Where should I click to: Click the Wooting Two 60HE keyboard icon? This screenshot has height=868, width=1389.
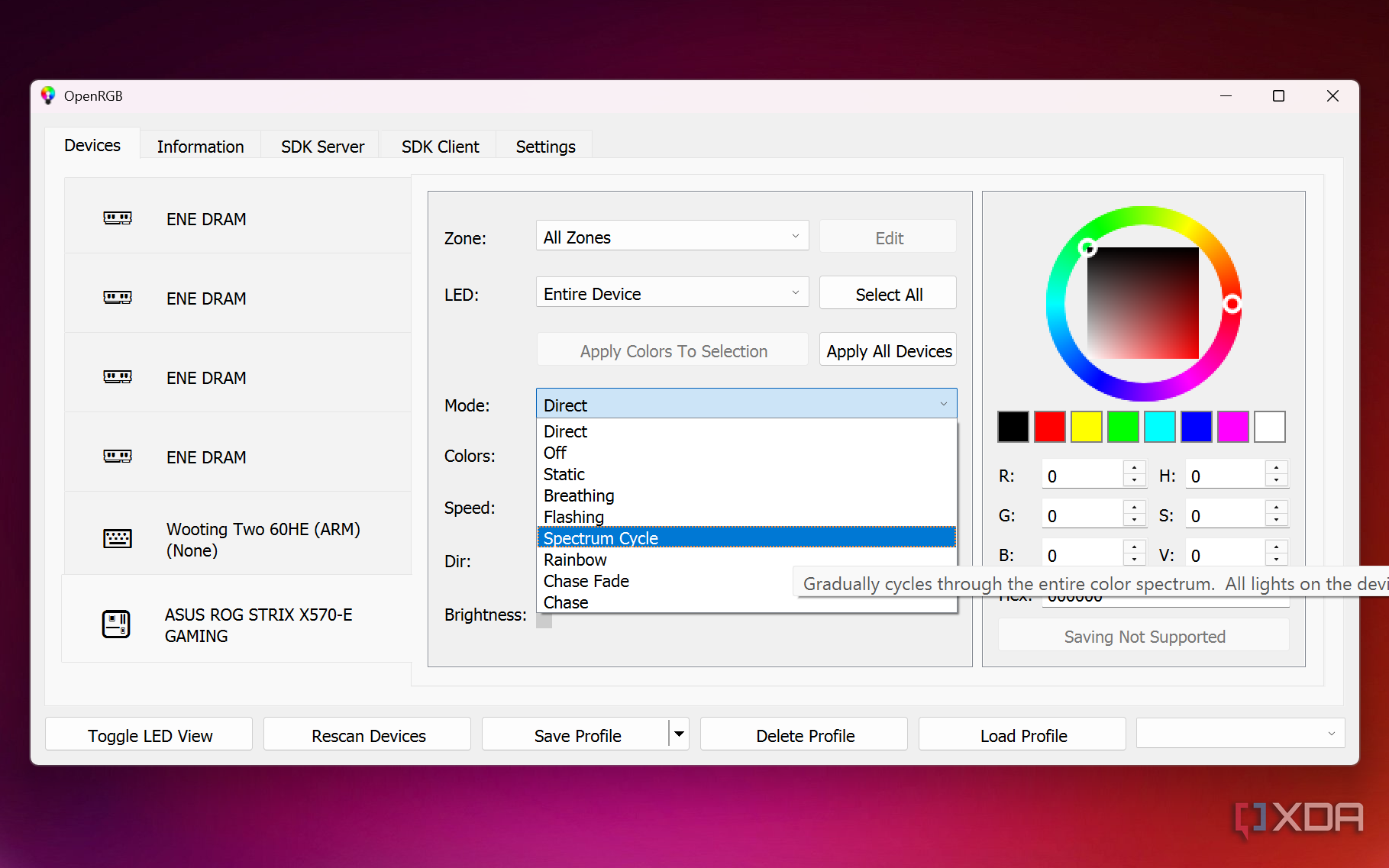pyautogui.click(x=118, y=539)
